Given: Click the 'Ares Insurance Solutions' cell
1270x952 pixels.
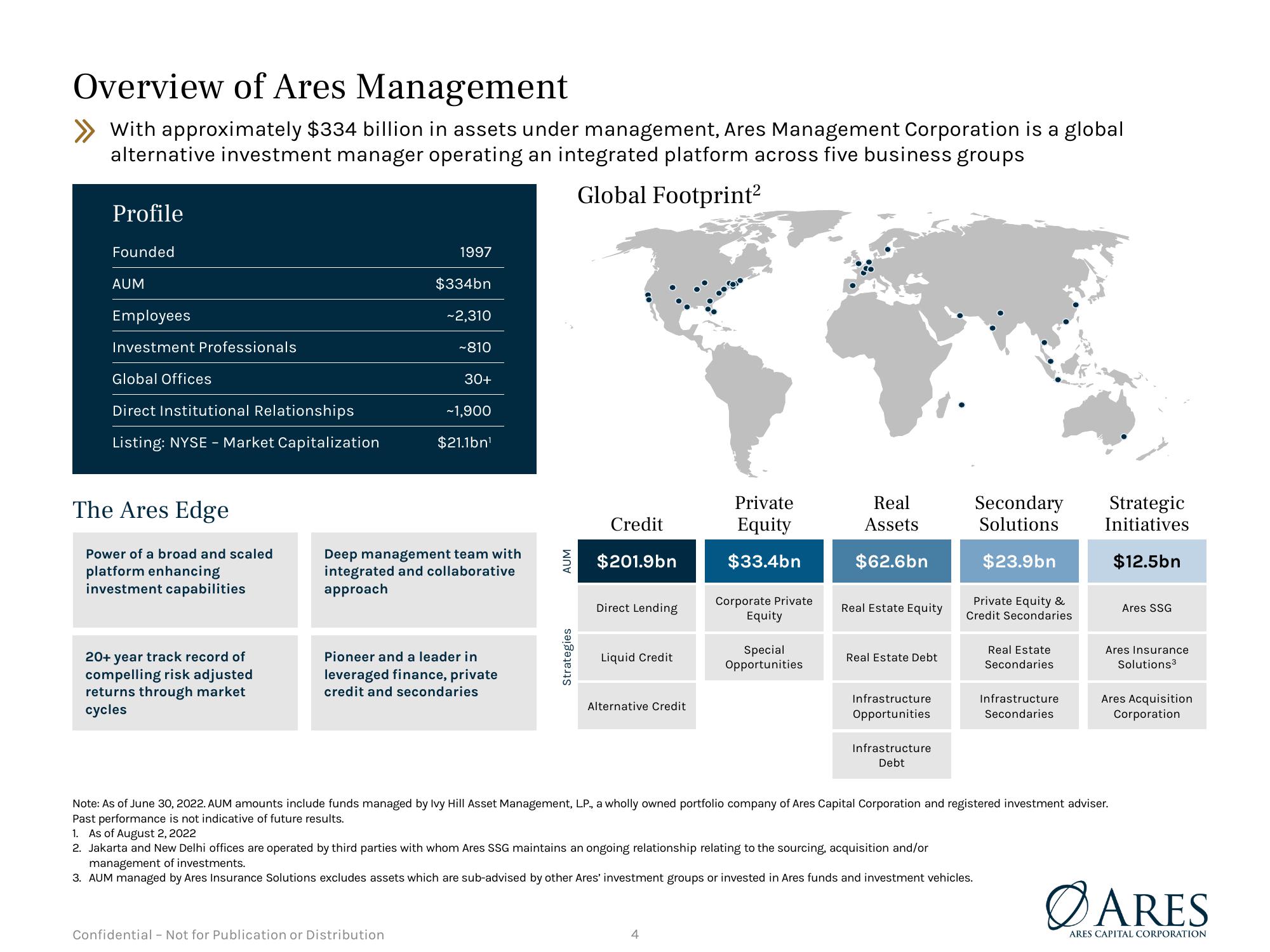Looking at the screenshot, I should 1147,658.
